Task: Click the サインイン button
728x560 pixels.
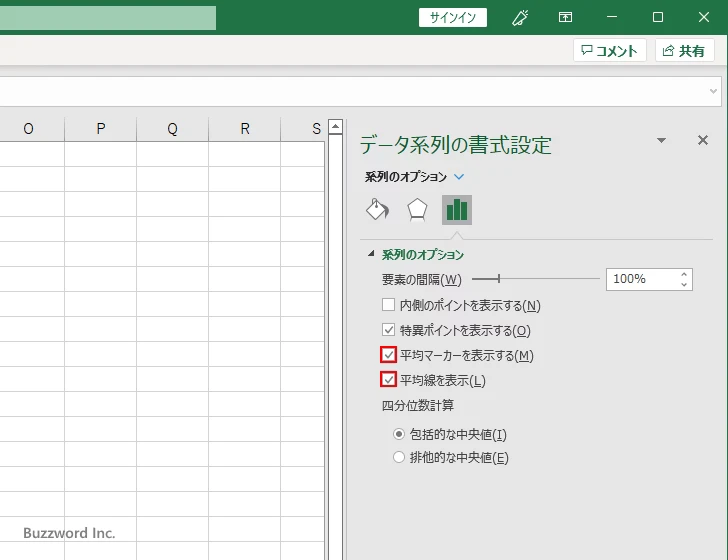Action: click(453, 18)
